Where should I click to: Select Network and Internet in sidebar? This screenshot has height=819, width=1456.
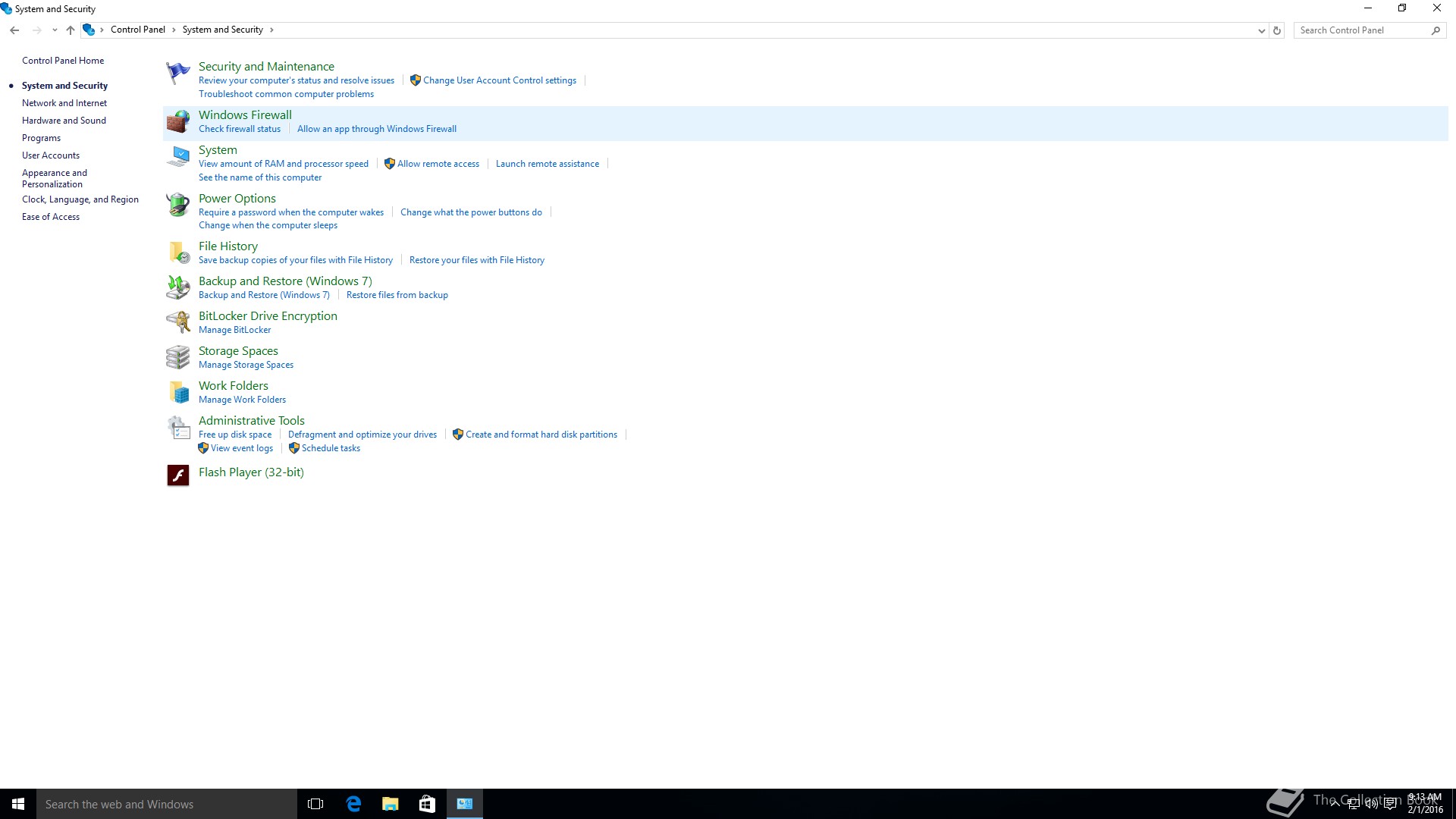[x=64, y=103]
